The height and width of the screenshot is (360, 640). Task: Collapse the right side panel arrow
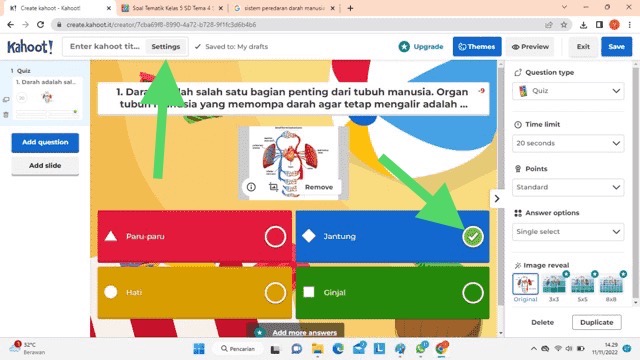pyautogui.click(x=496, y=199)
